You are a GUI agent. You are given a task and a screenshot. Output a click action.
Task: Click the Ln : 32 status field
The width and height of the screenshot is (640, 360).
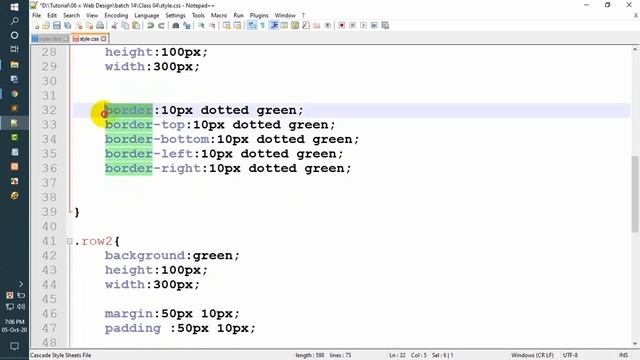click(x=397, y=355)
